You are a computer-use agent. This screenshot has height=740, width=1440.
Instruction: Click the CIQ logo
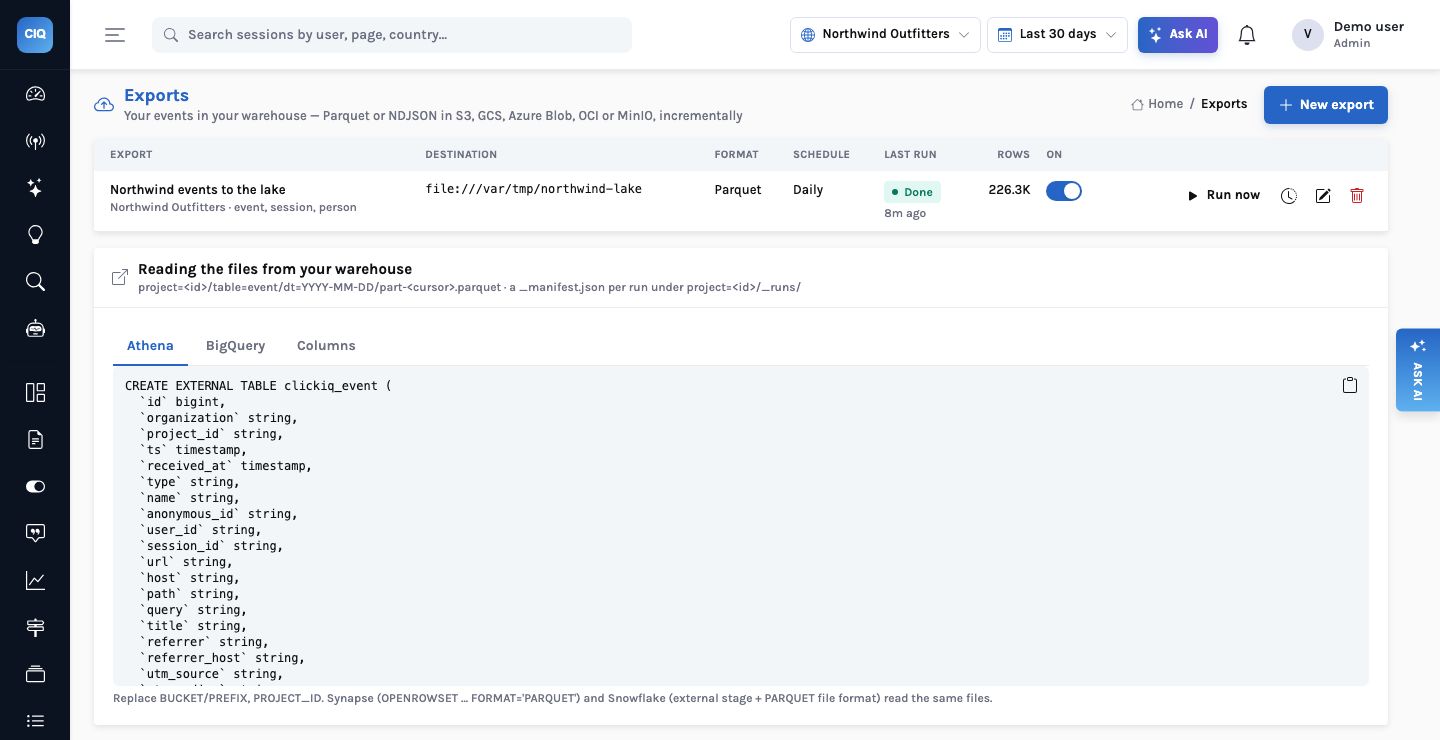pos(35,34)
